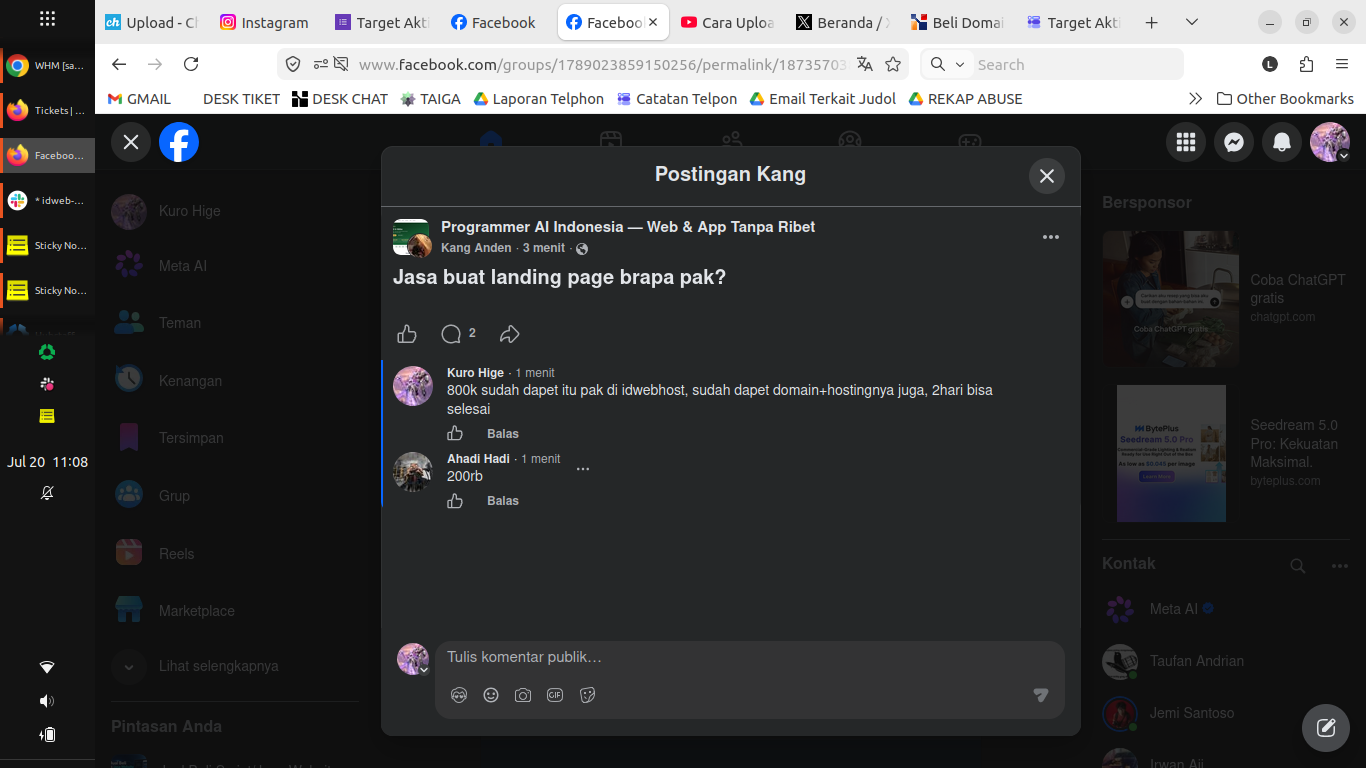Open the DESK CHAT bookmark
1366x768 pixels.
[x=340, y=98]
